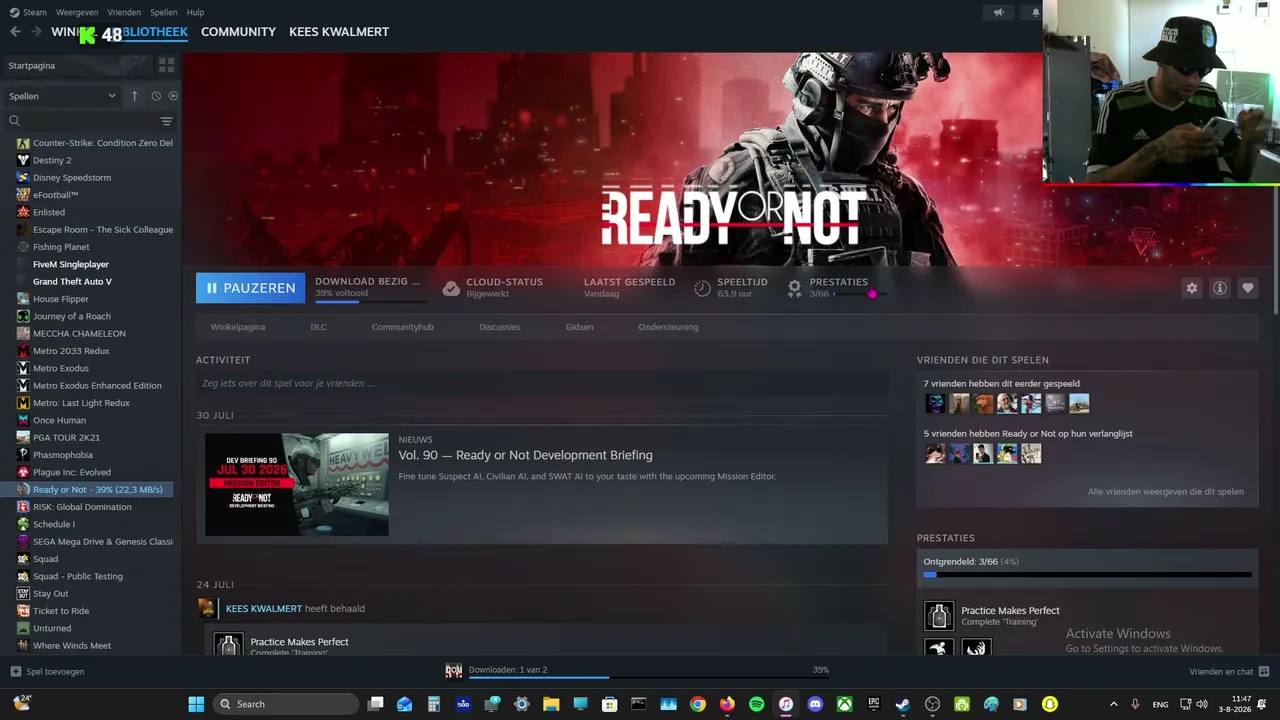The height and width of the screenshot is (720, 1280).
Task: Toggle show ready-to-play games only
Action: pos(173,96)
